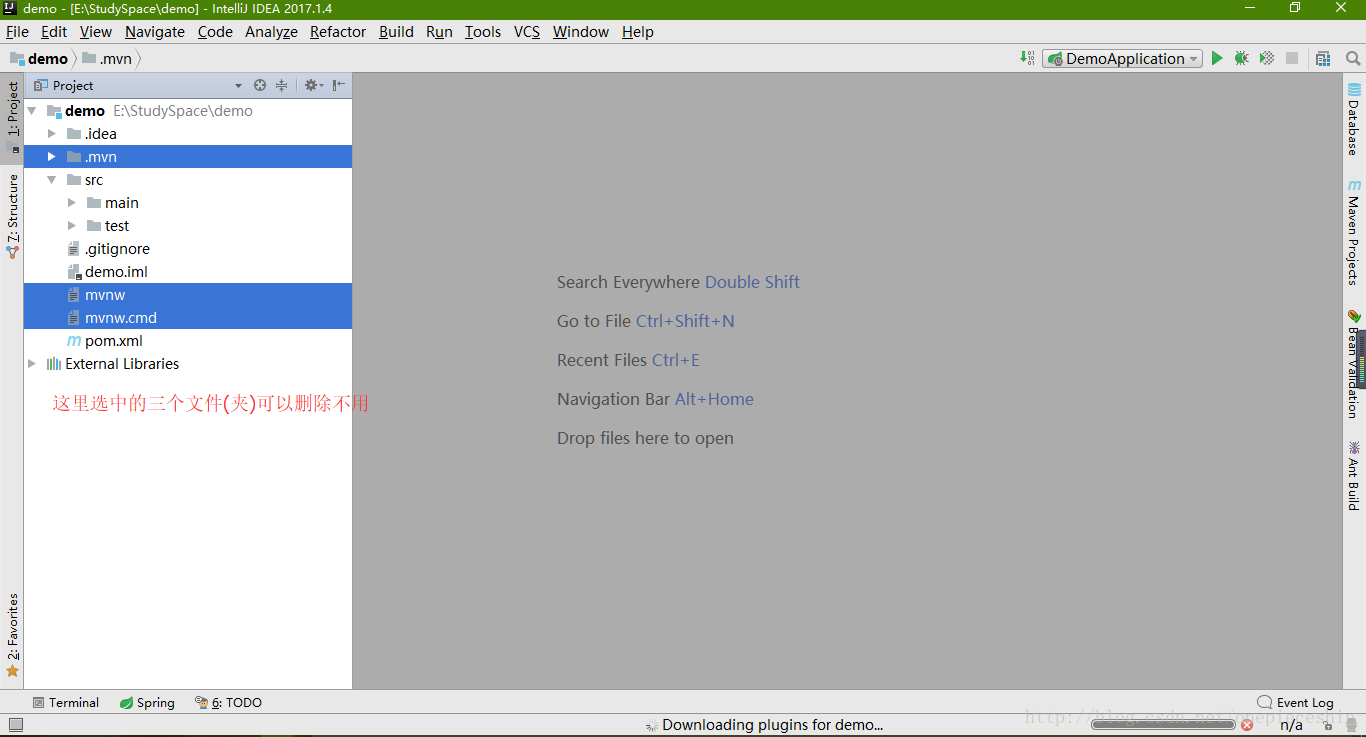1366x737 pixels.
Task: Open the Event Log
Action: pyautogui.click(x=1295, y=703)
